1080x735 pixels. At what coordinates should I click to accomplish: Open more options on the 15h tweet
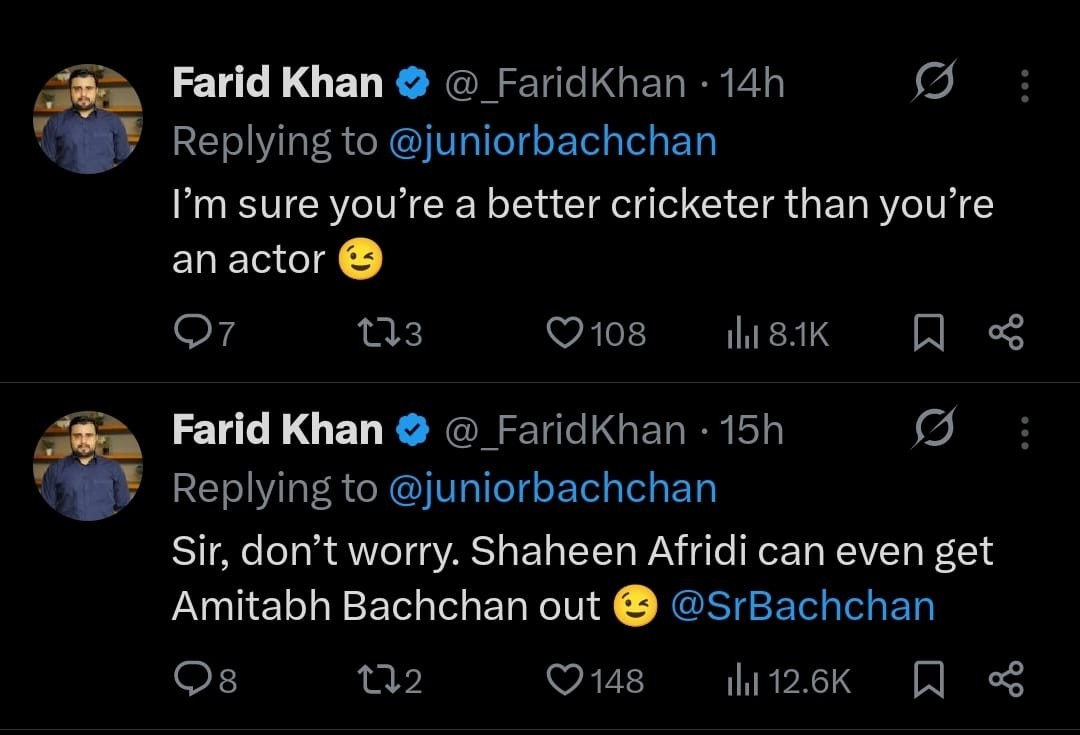[x=1025, y=433]
